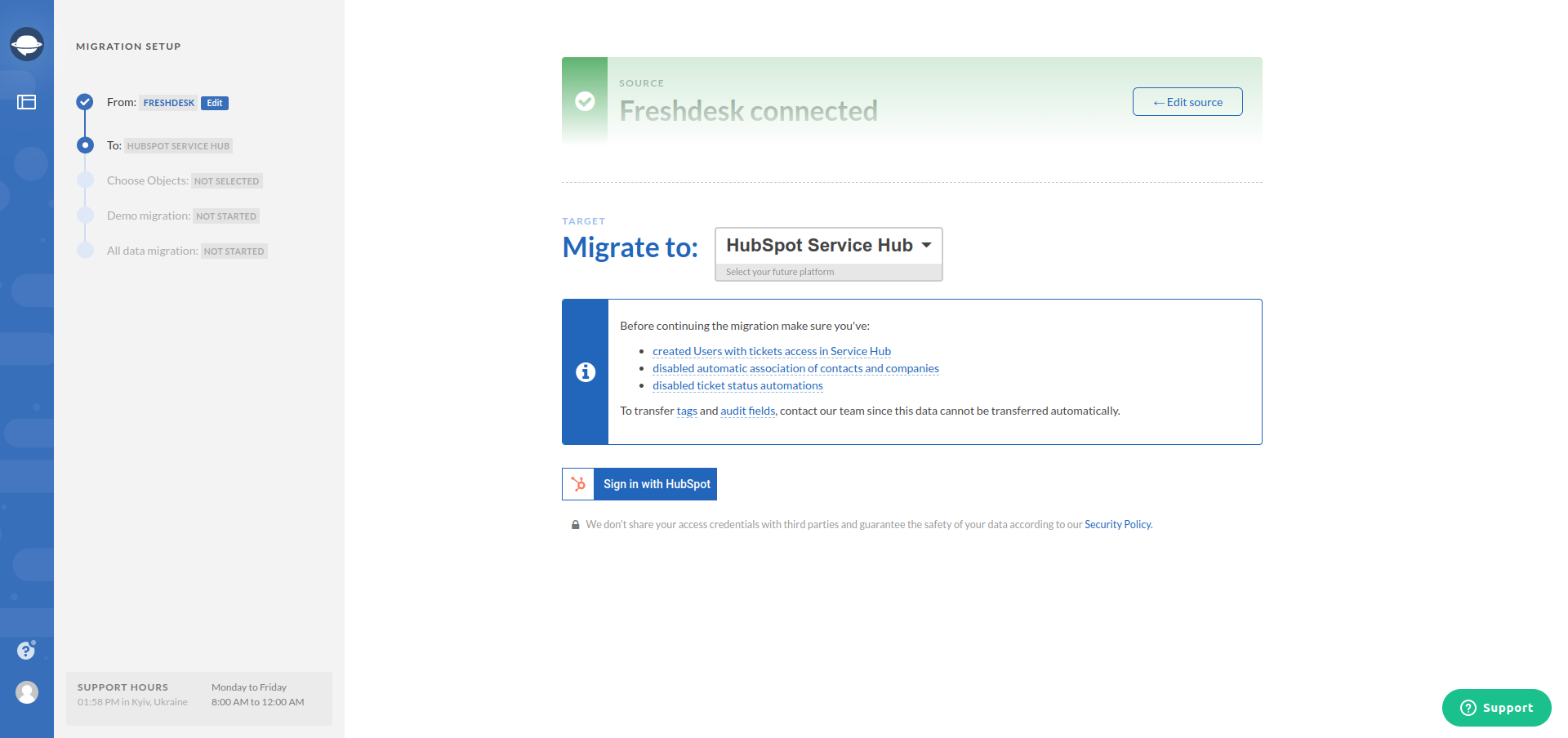Click the audit fields link
1568x738 pixels.
748,411
